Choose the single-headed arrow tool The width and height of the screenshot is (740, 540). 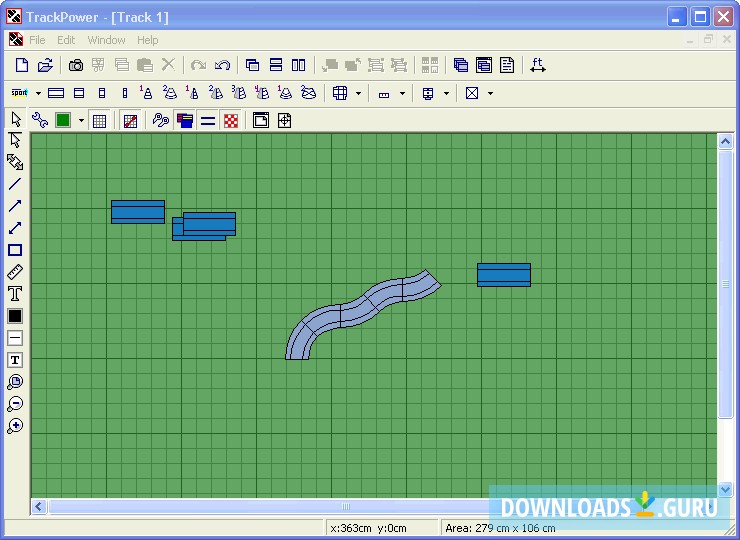(15, 206)
